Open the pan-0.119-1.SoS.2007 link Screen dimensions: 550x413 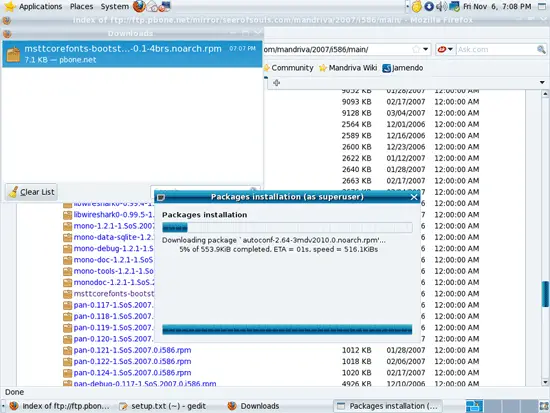pos(114,327)
